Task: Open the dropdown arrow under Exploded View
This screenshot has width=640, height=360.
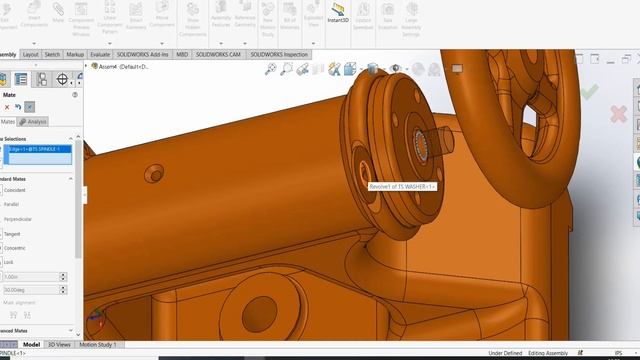Action: click(x=313, y=43)
